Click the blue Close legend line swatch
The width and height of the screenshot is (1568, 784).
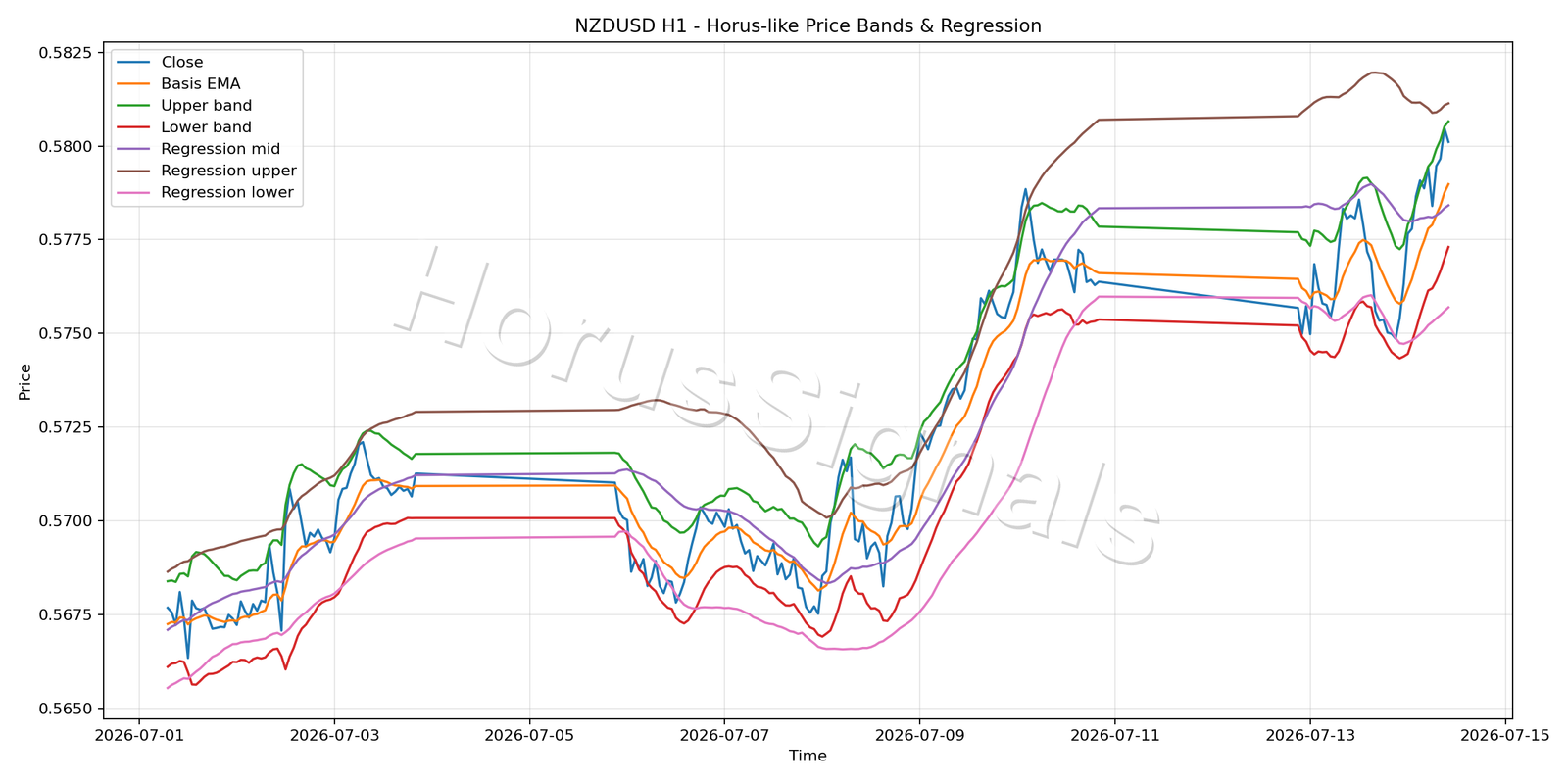pyautogui.click(x=133, y=62)
